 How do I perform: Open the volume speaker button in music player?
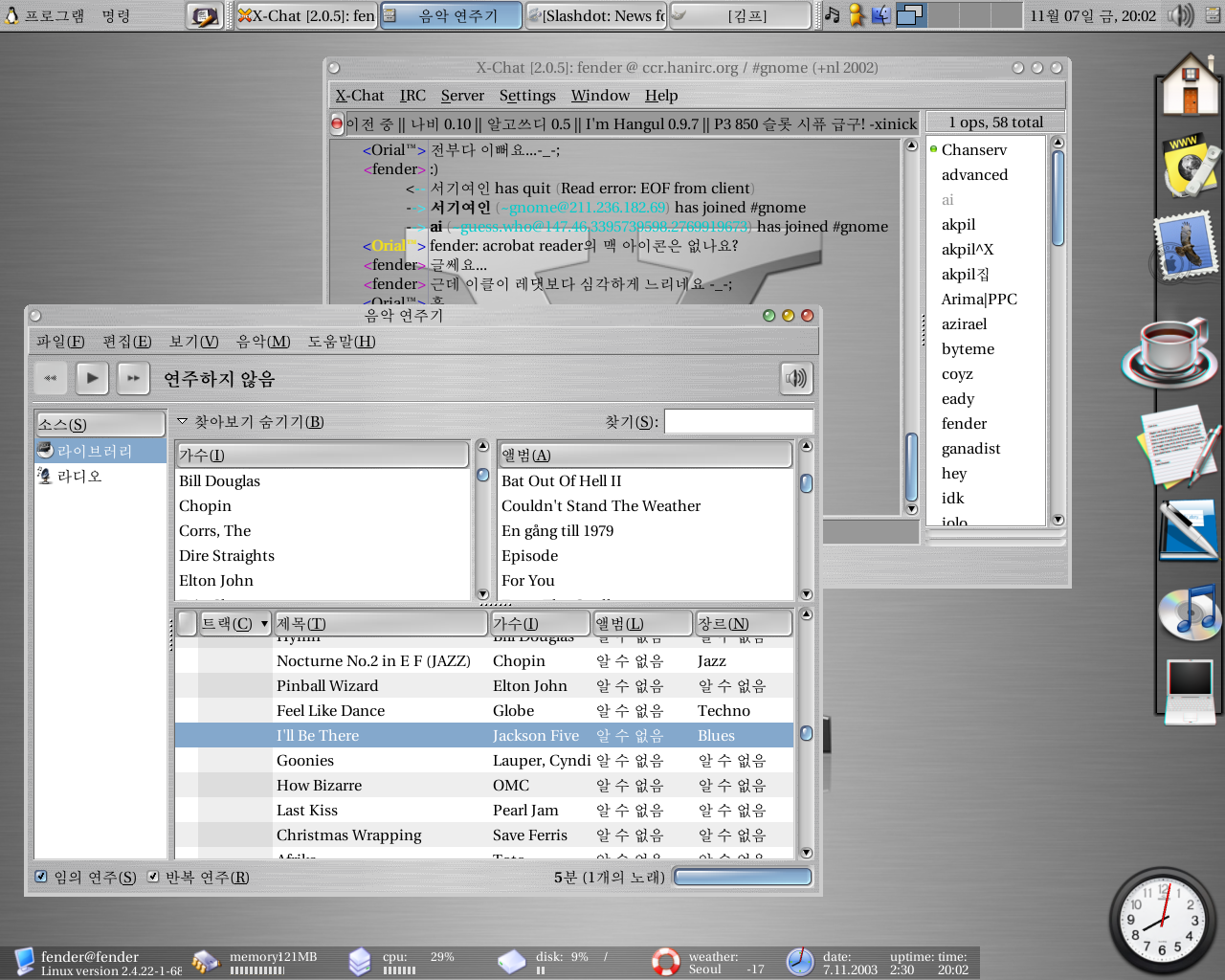point(796,378)
